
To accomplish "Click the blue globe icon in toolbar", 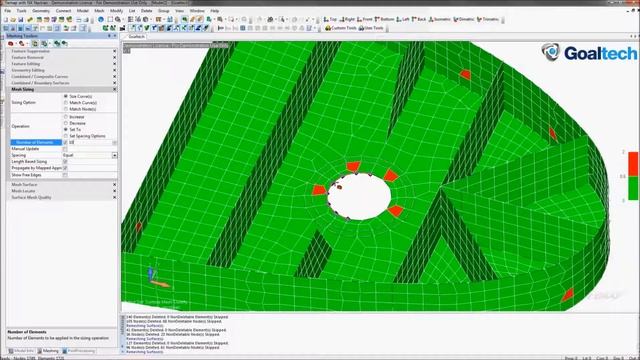I will pos(101,20).
